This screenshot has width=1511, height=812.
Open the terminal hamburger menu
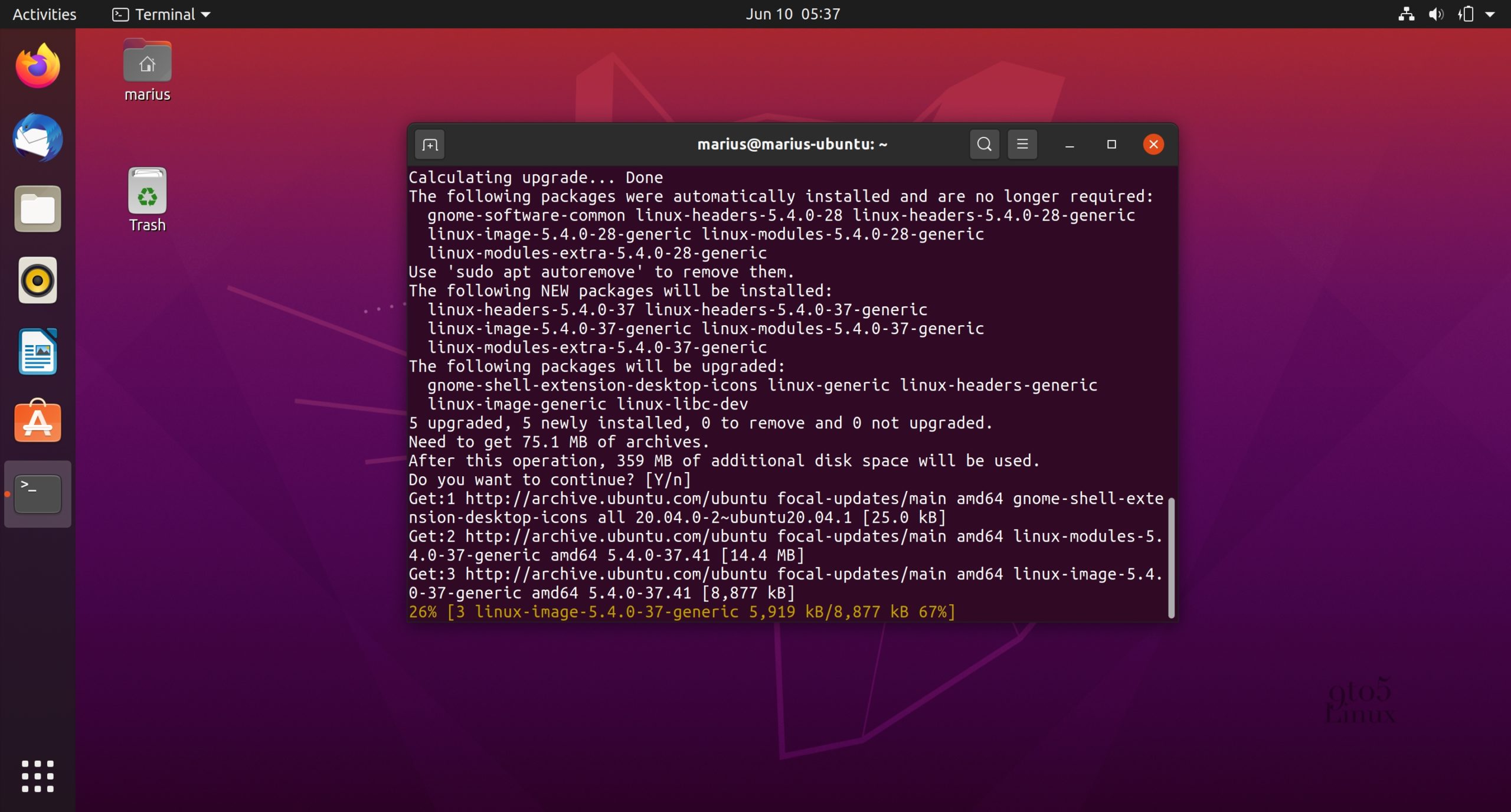(x=1022, y=145)
